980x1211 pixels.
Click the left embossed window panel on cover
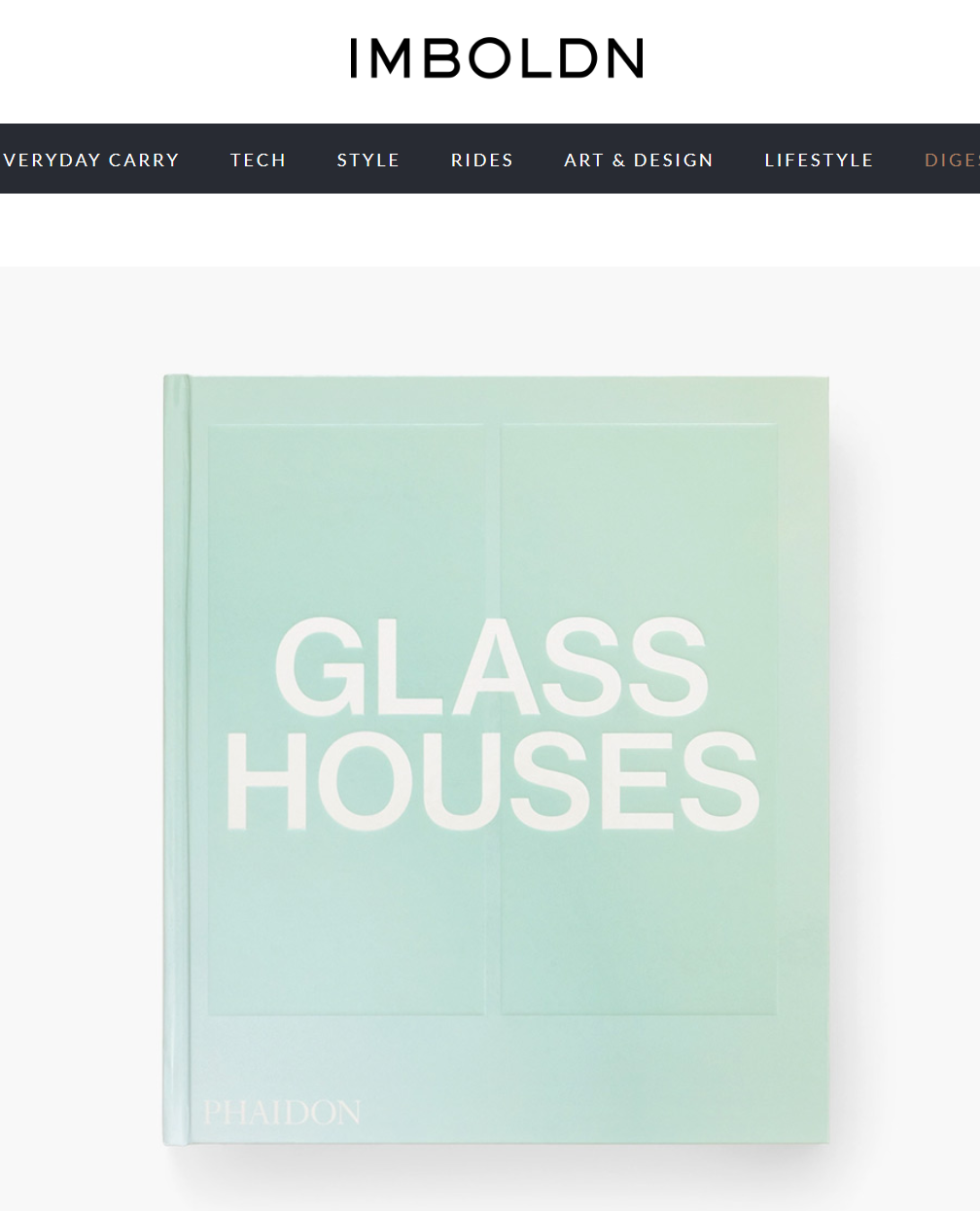[346, 720]
